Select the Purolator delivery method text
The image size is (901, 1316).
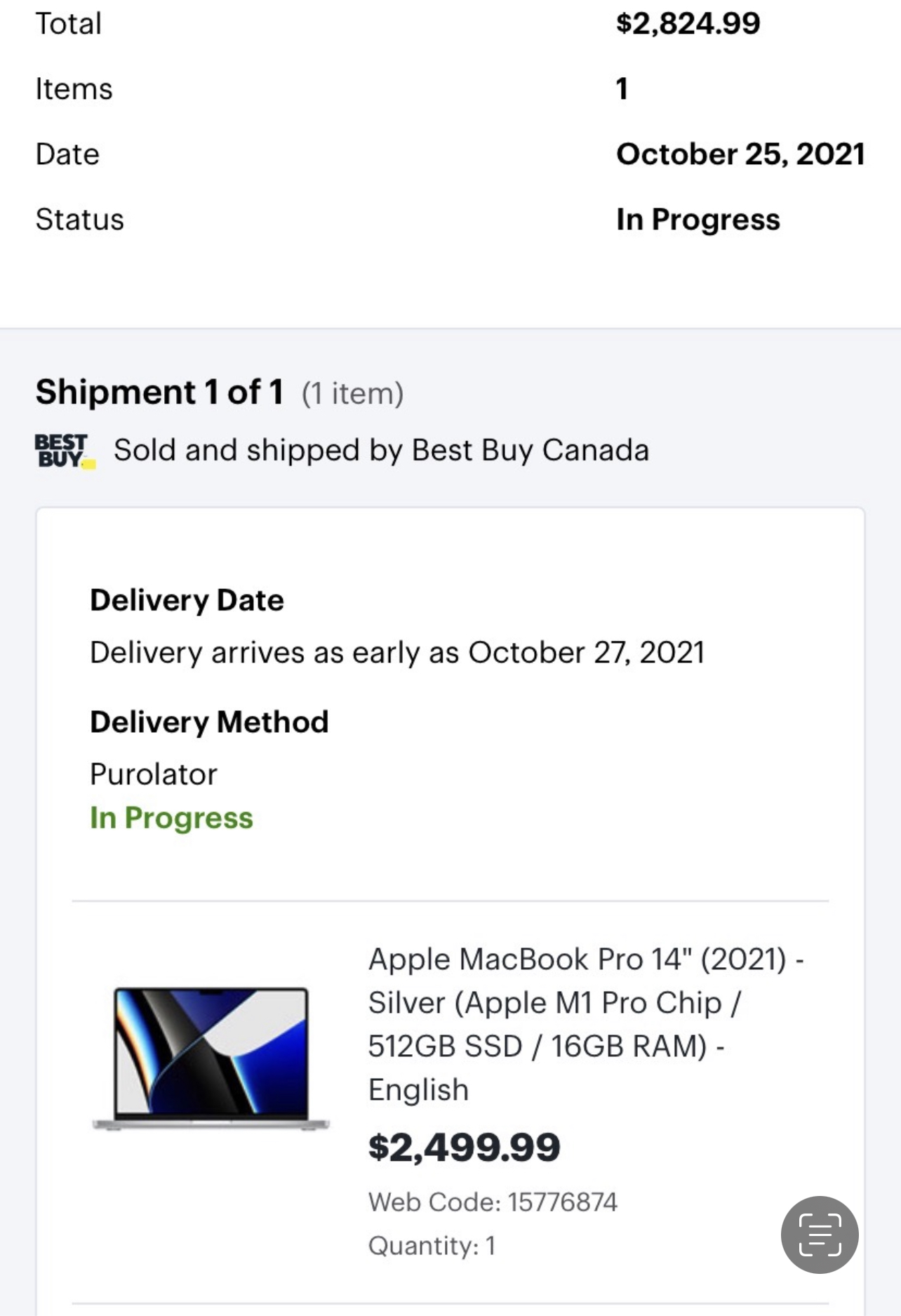[x=154, y=774]
